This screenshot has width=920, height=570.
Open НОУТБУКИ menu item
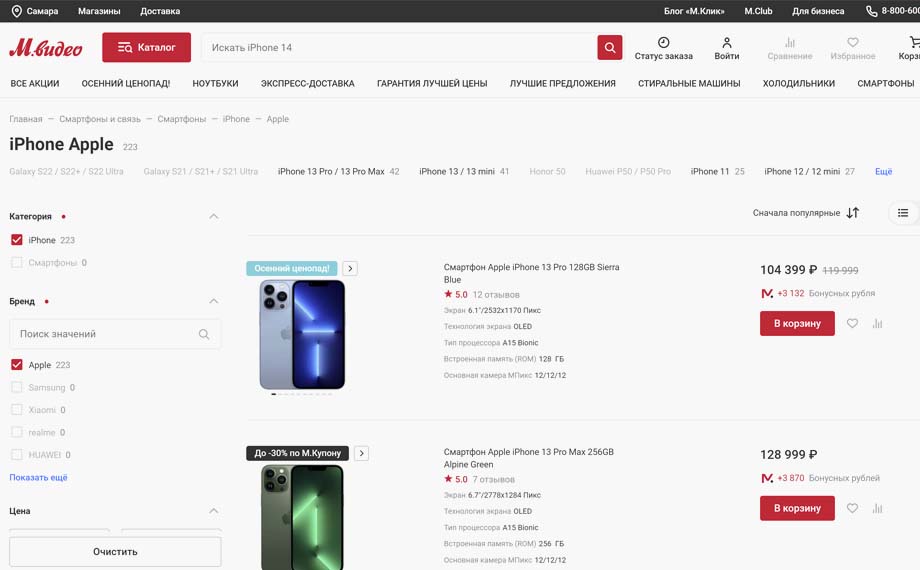pyautogui.click(x=215, y=83)
